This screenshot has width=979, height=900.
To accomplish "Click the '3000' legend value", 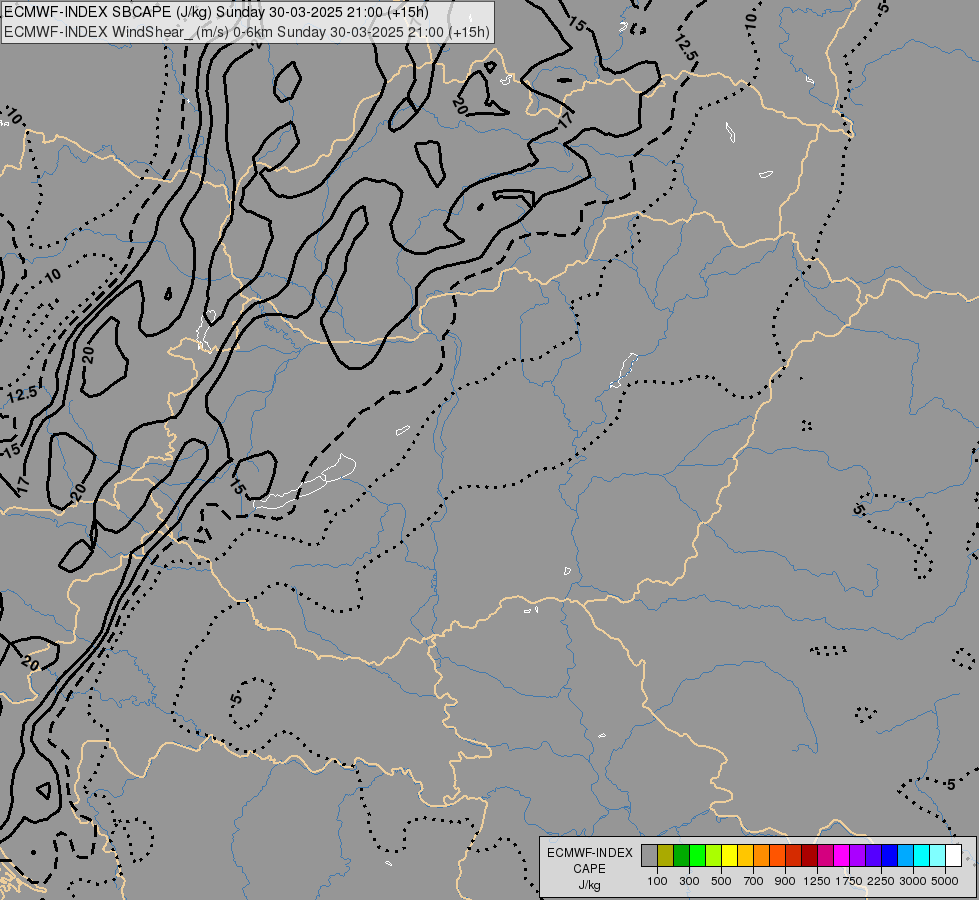I will (x=913, y=881).
